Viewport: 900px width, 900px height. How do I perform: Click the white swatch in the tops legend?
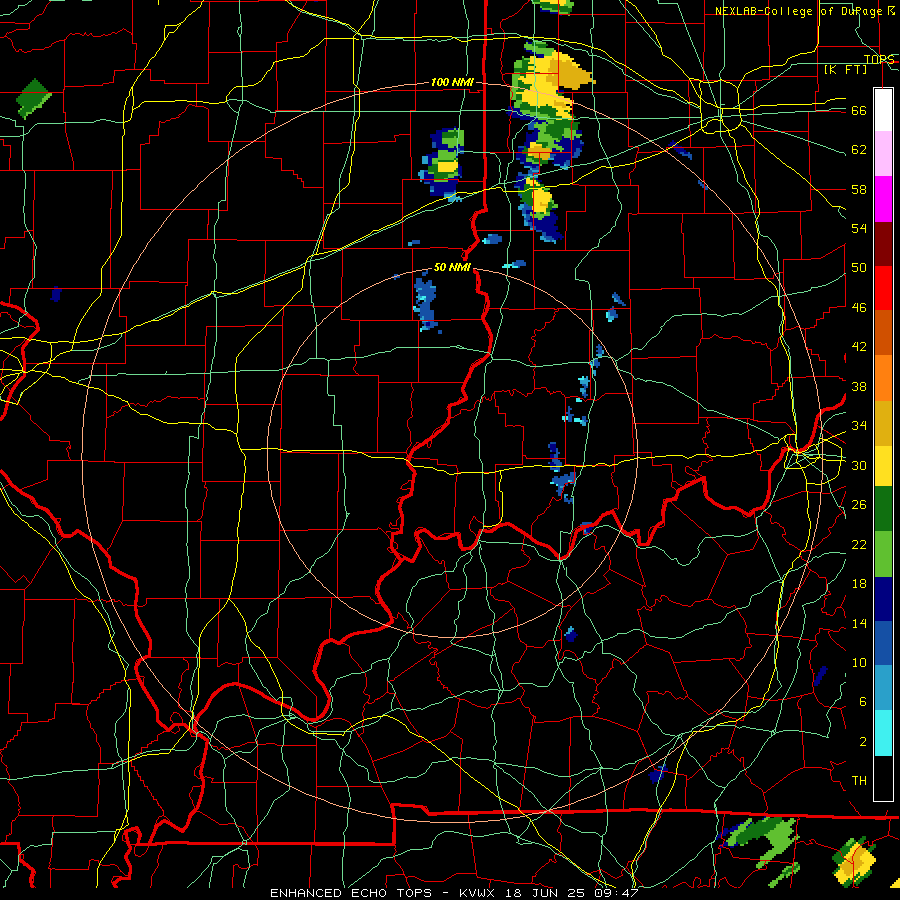[883, 110]
